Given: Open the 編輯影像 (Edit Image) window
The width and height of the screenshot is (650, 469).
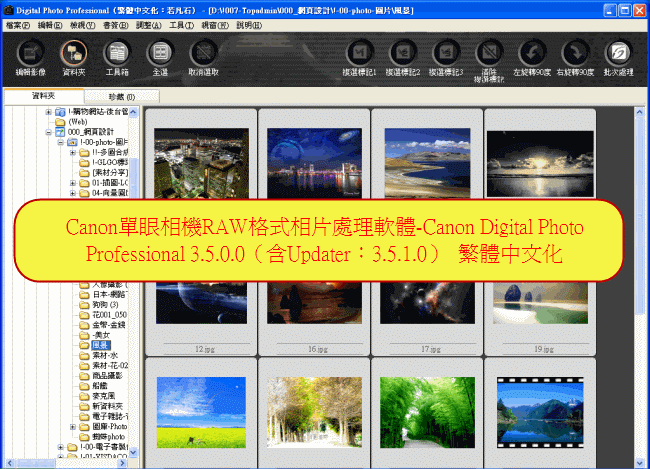Looking at the screenshot, I should pos(30,55).
